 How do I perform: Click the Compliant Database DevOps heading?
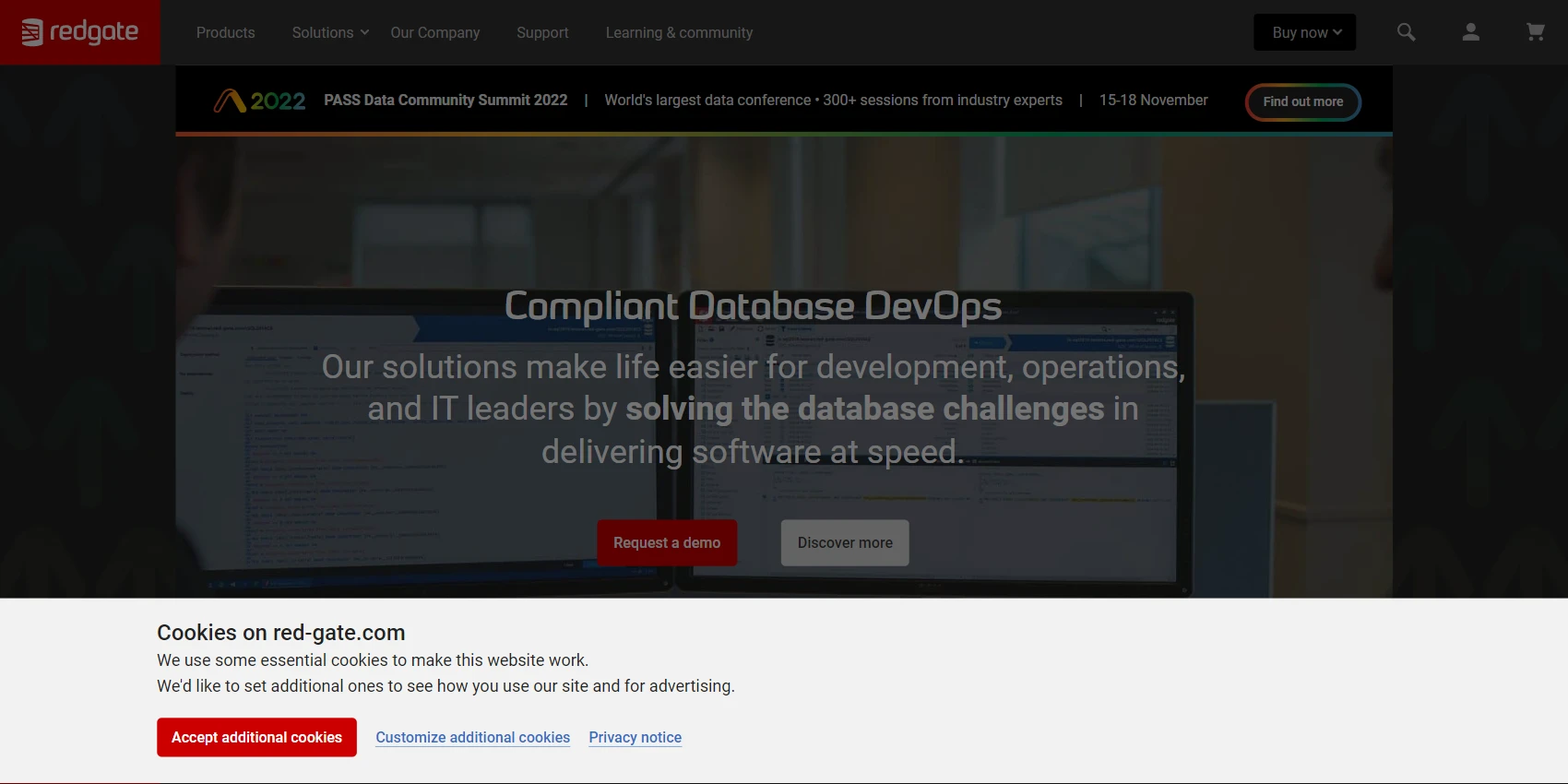[753, 306]
